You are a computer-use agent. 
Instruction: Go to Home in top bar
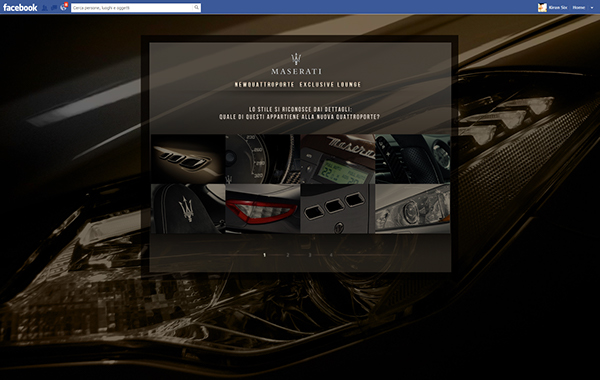coord(579,7)
